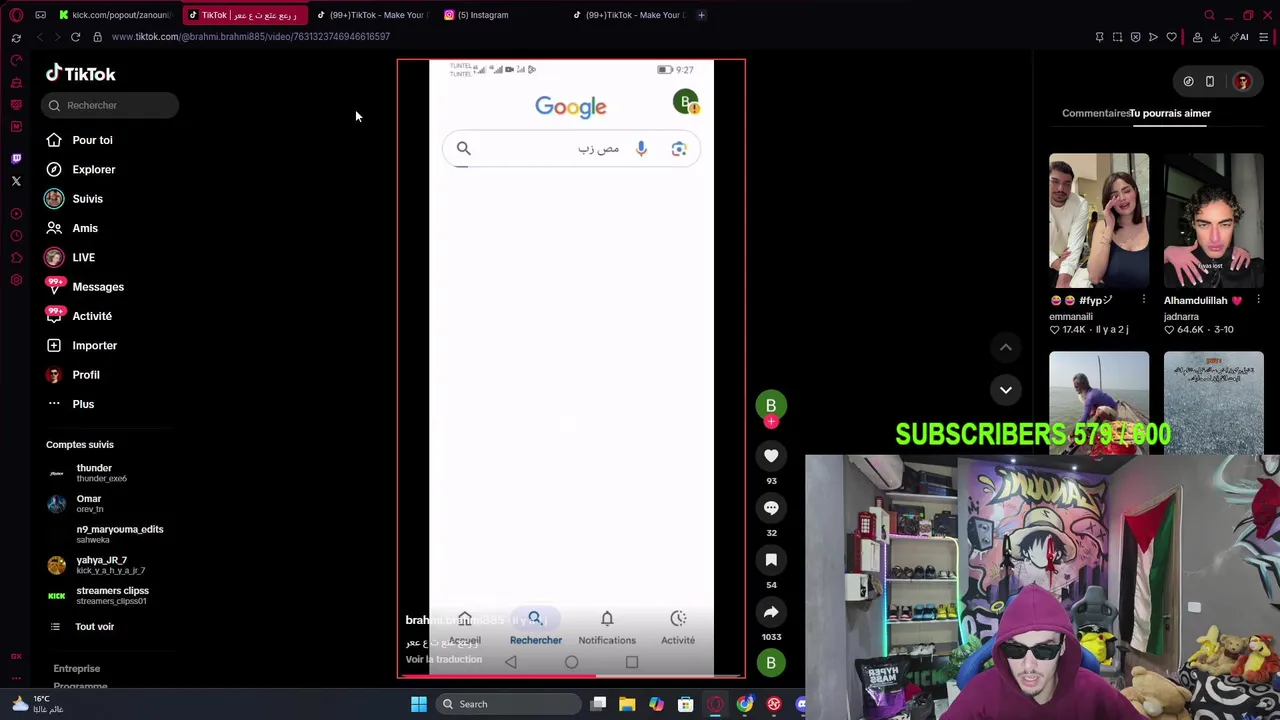Seek the video using the progress bar
The image size is (1280, 720).
[x=571, y=676]
